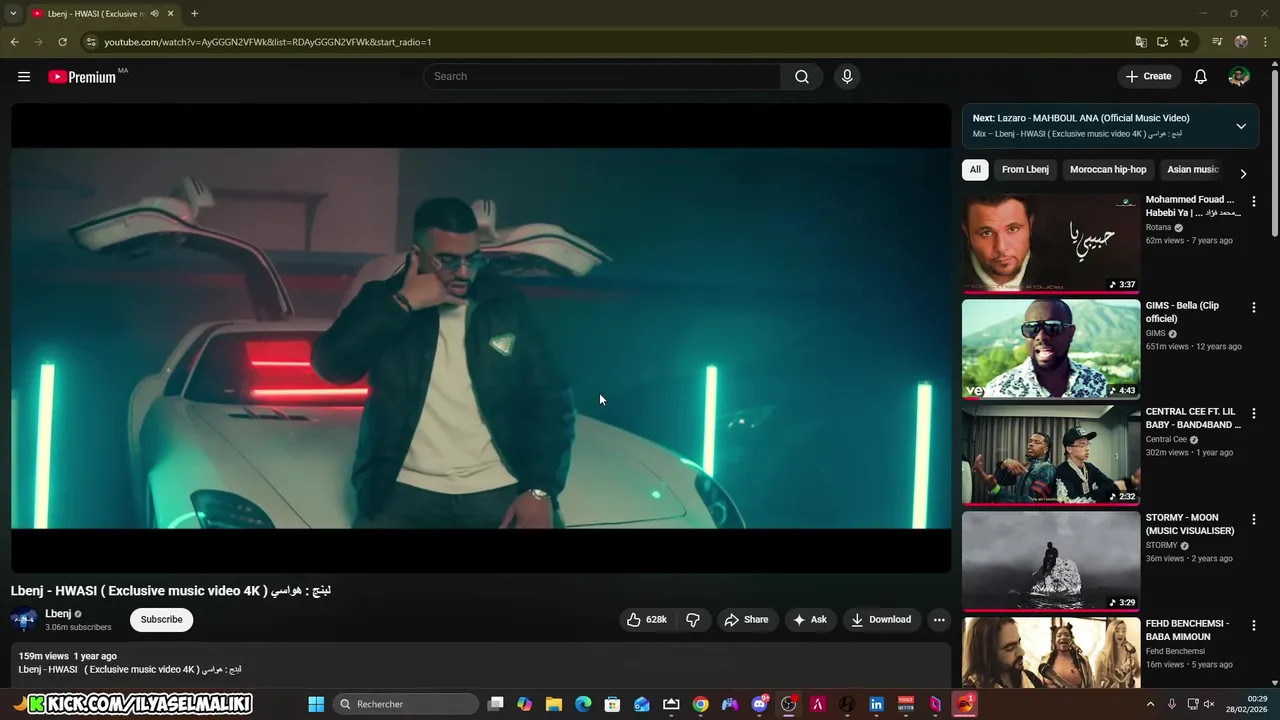This screenshot has height=720, width=1280.
Task: Open Lbenj channel name link
Action: click(58, 614)
